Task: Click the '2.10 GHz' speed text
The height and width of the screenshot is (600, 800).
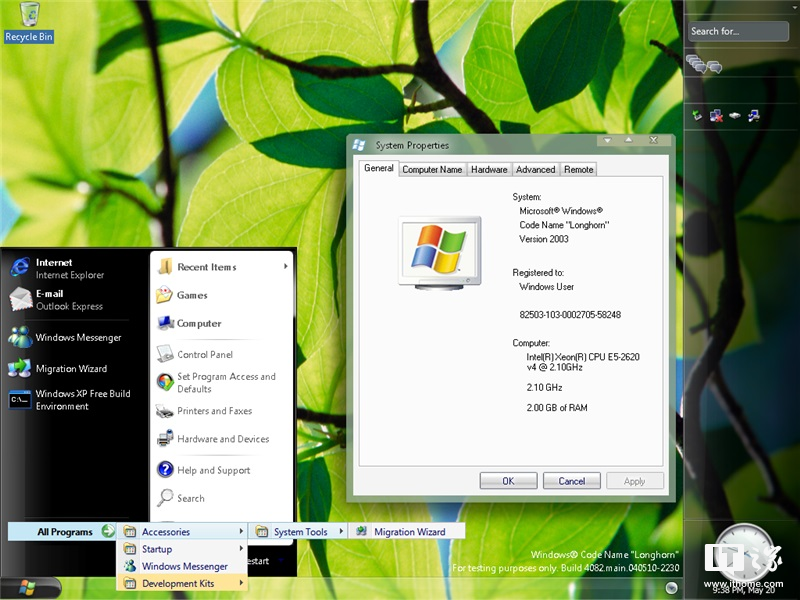Action: coord(544,387)
